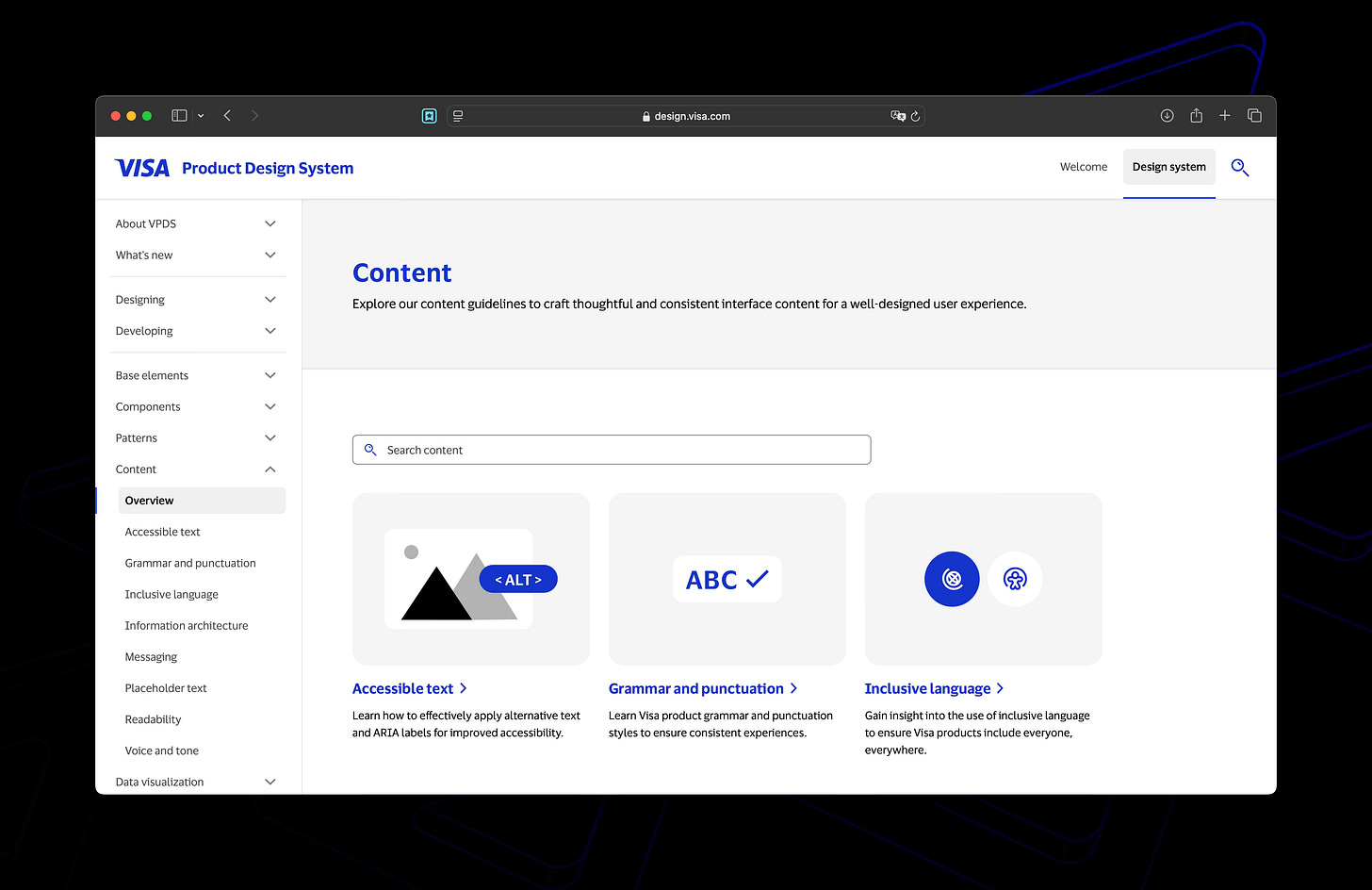This screenshot has height=890, width=1372.
Task: Click the translate icon in address bar
Action: coord(897,116)
